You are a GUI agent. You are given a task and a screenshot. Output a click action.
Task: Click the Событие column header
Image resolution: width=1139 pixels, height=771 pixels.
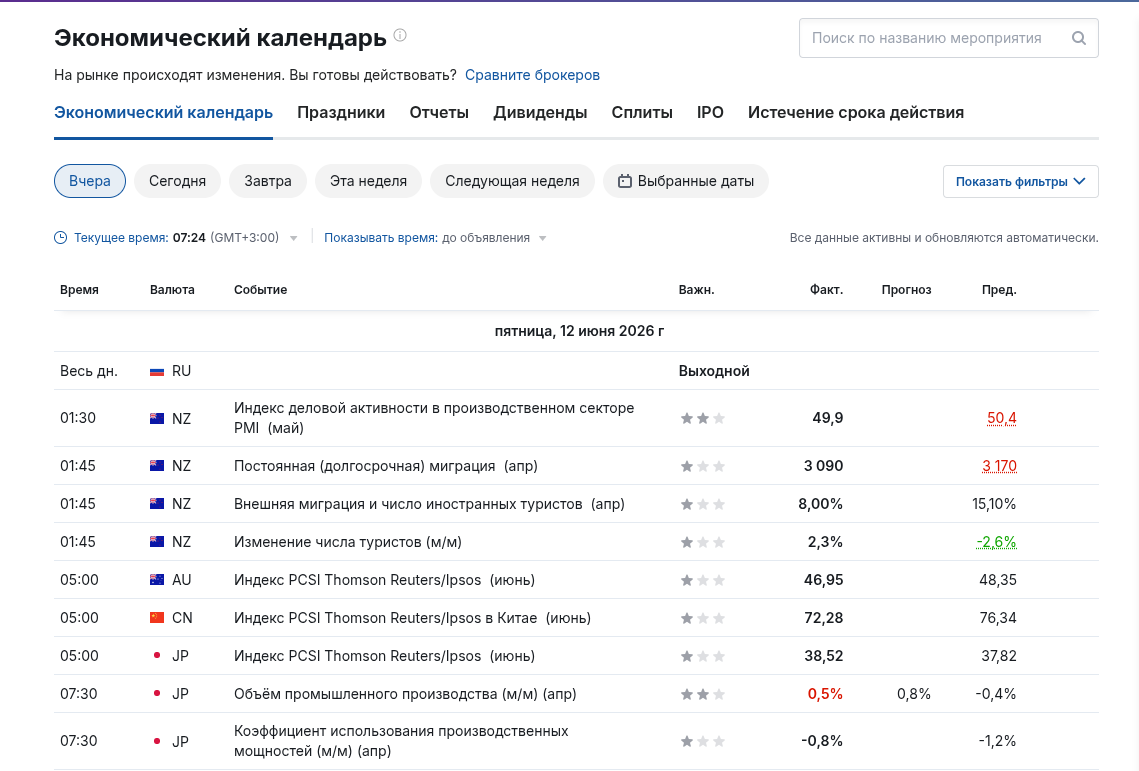tap(261, 289)
